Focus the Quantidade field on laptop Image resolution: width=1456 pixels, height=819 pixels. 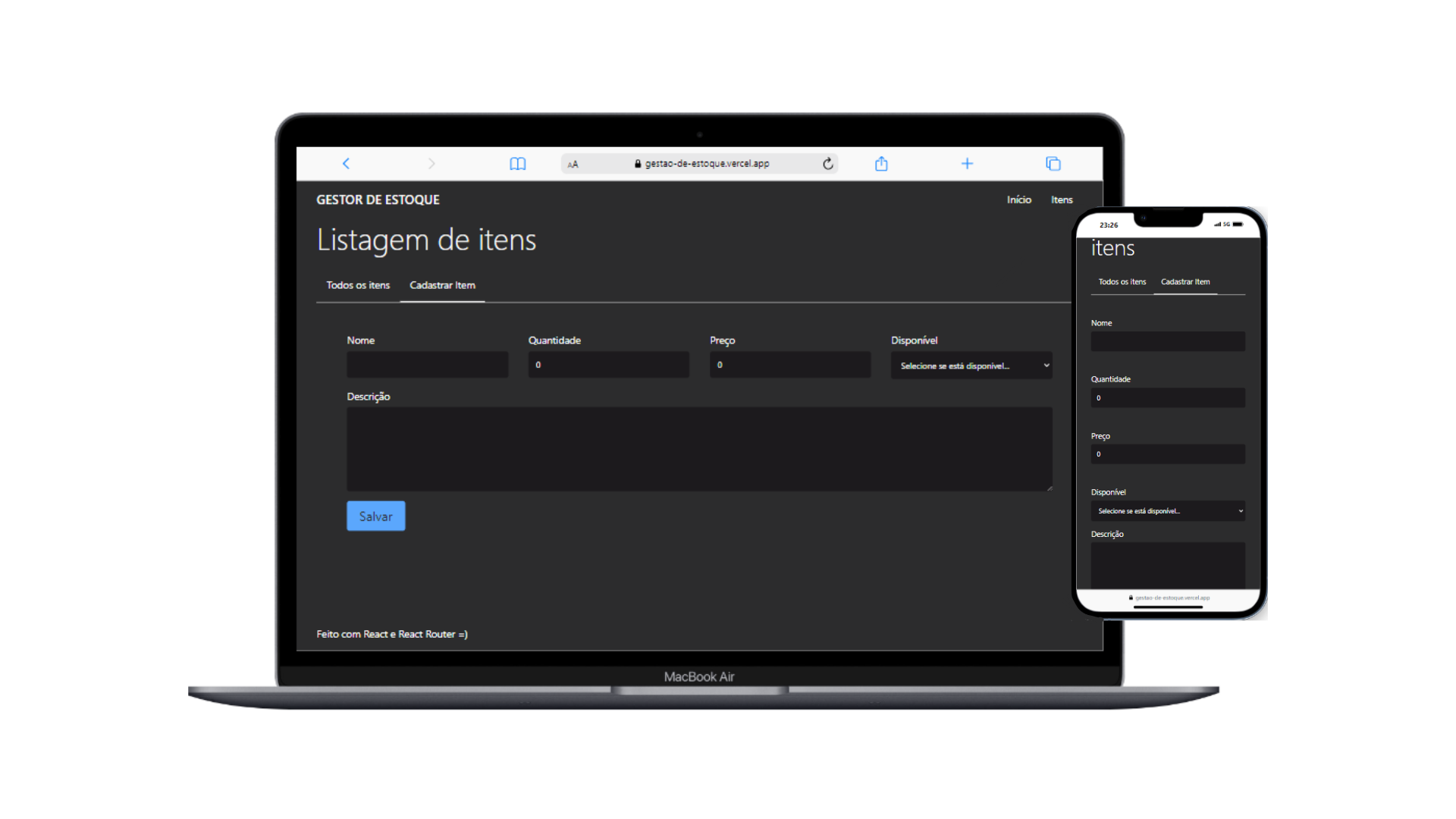click(608, 365)
